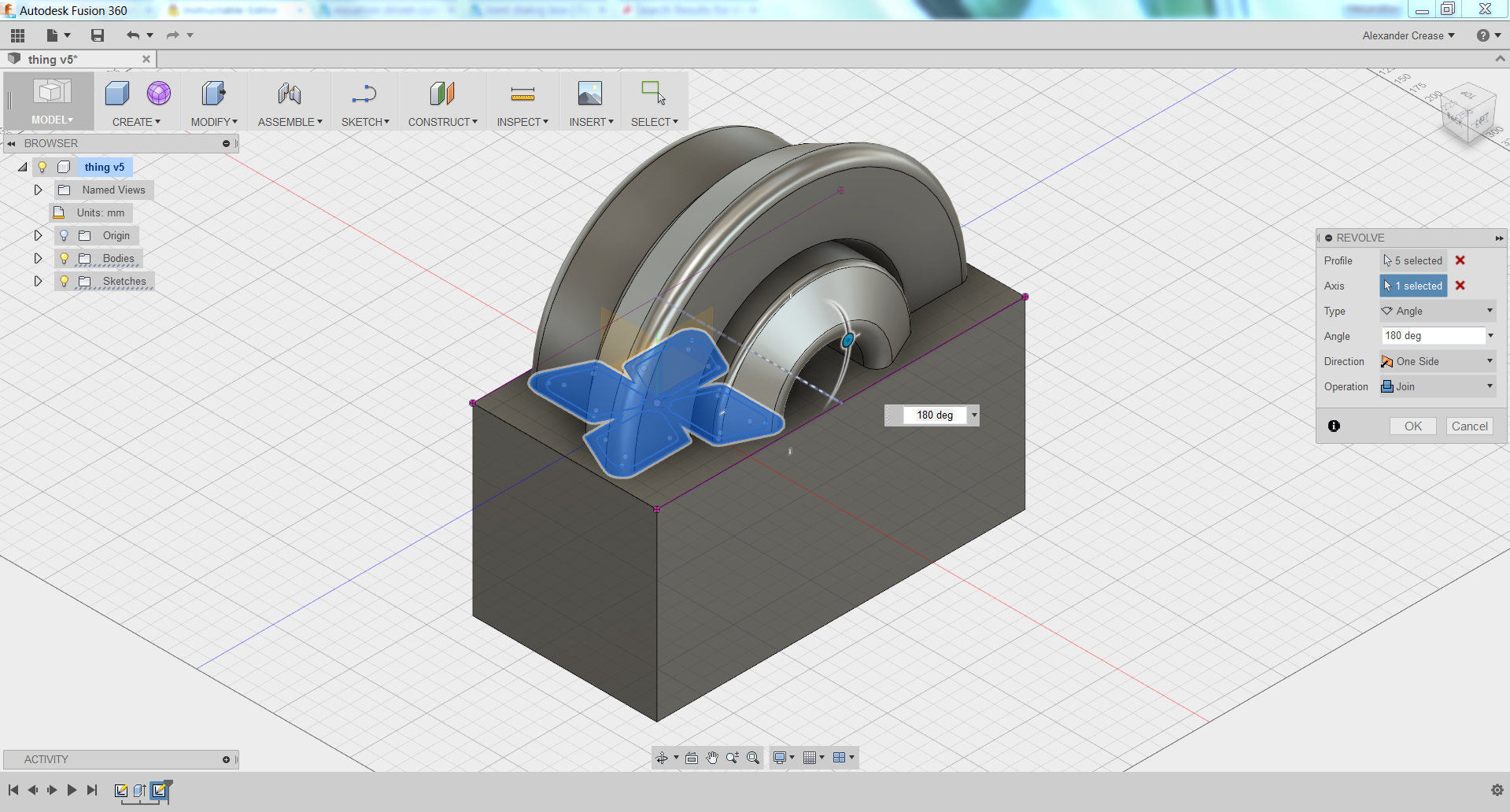Select the Zoom tool
The width and height of the screenshot is (1510, 812).
coord(733,758)
